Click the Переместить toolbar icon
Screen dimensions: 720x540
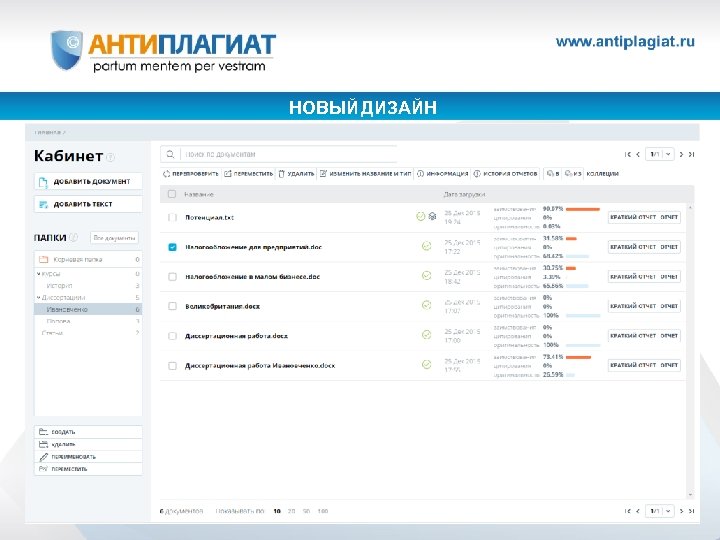click(228, 174)
